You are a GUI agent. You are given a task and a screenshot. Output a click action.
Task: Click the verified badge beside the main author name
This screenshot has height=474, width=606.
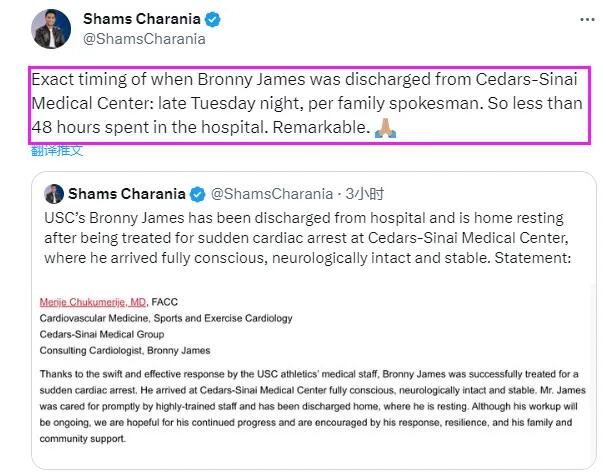pyautogui.click(x=213, y=19)
